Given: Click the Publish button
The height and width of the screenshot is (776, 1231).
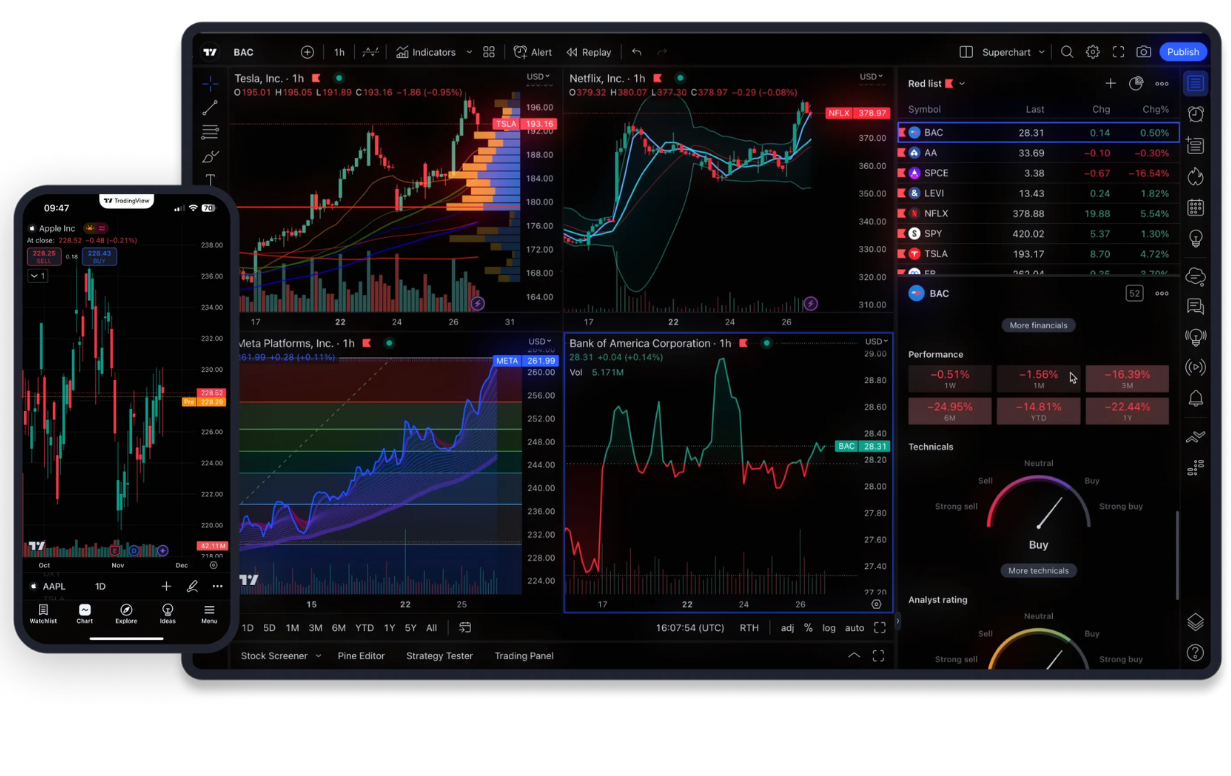Looking at the screenshot, I should (x=1183, y=52).
